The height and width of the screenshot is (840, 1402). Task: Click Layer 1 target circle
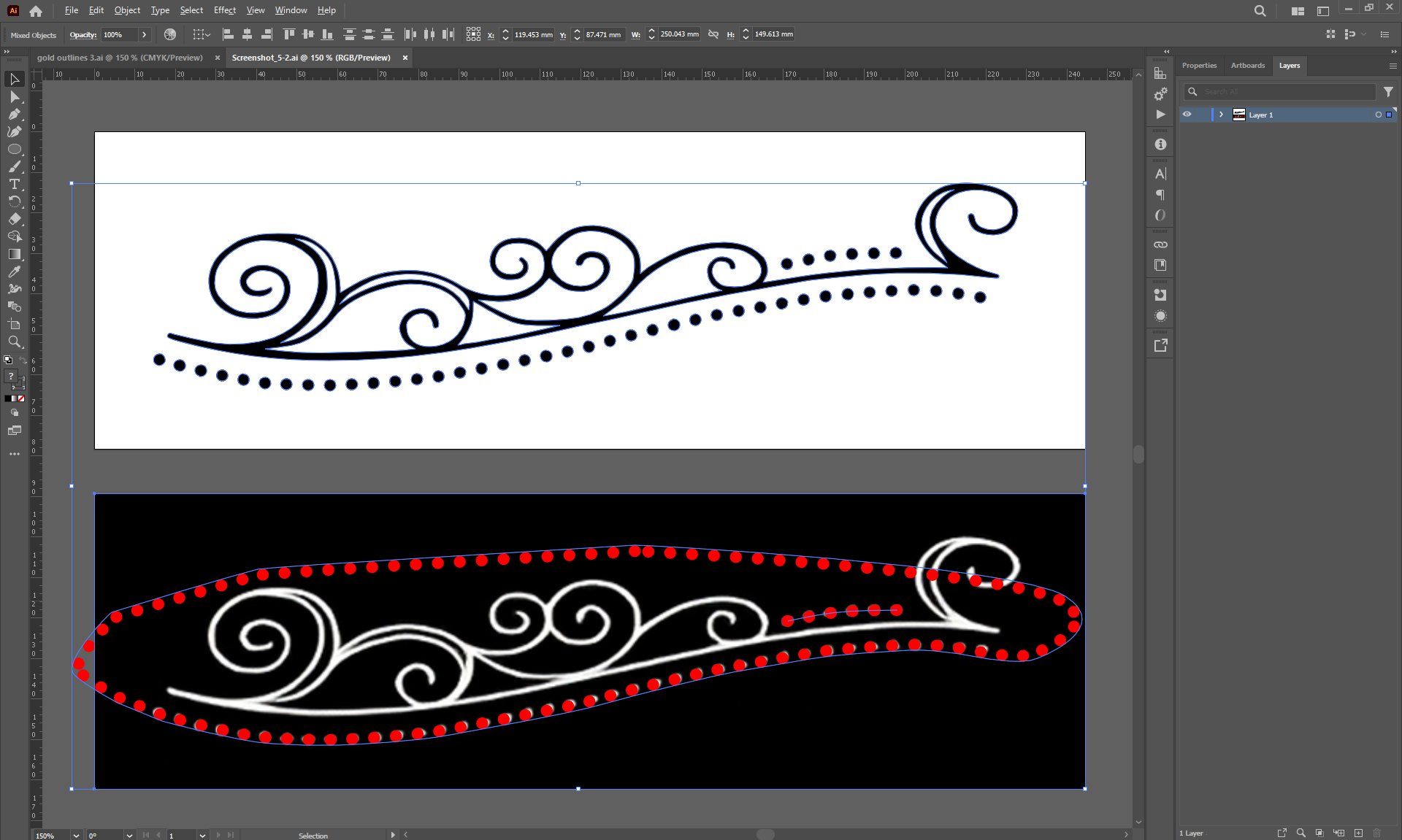click(1378, 115)
